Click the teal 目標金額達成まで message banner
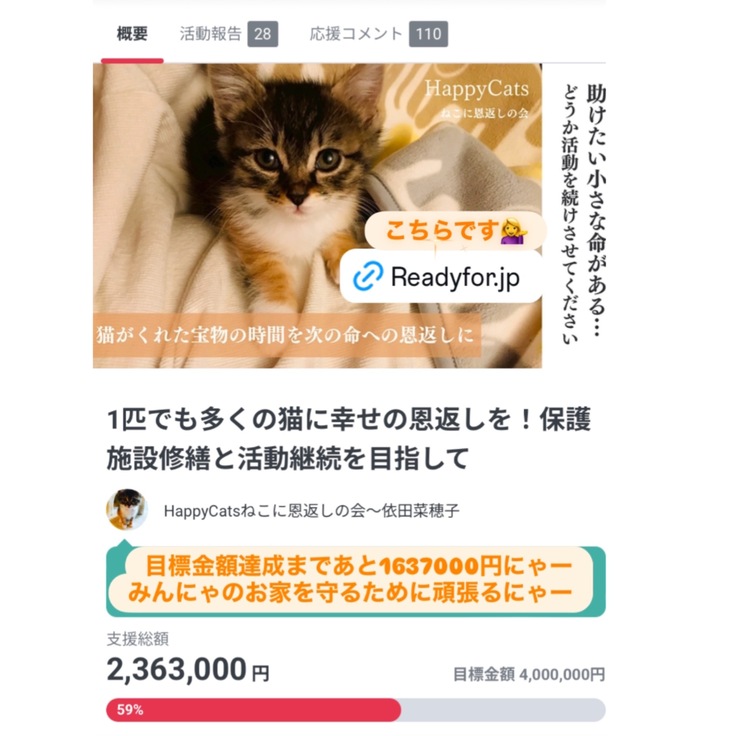The width and height of the screenshot is (736, 736). pyautogui.click(x=355, y=580)
